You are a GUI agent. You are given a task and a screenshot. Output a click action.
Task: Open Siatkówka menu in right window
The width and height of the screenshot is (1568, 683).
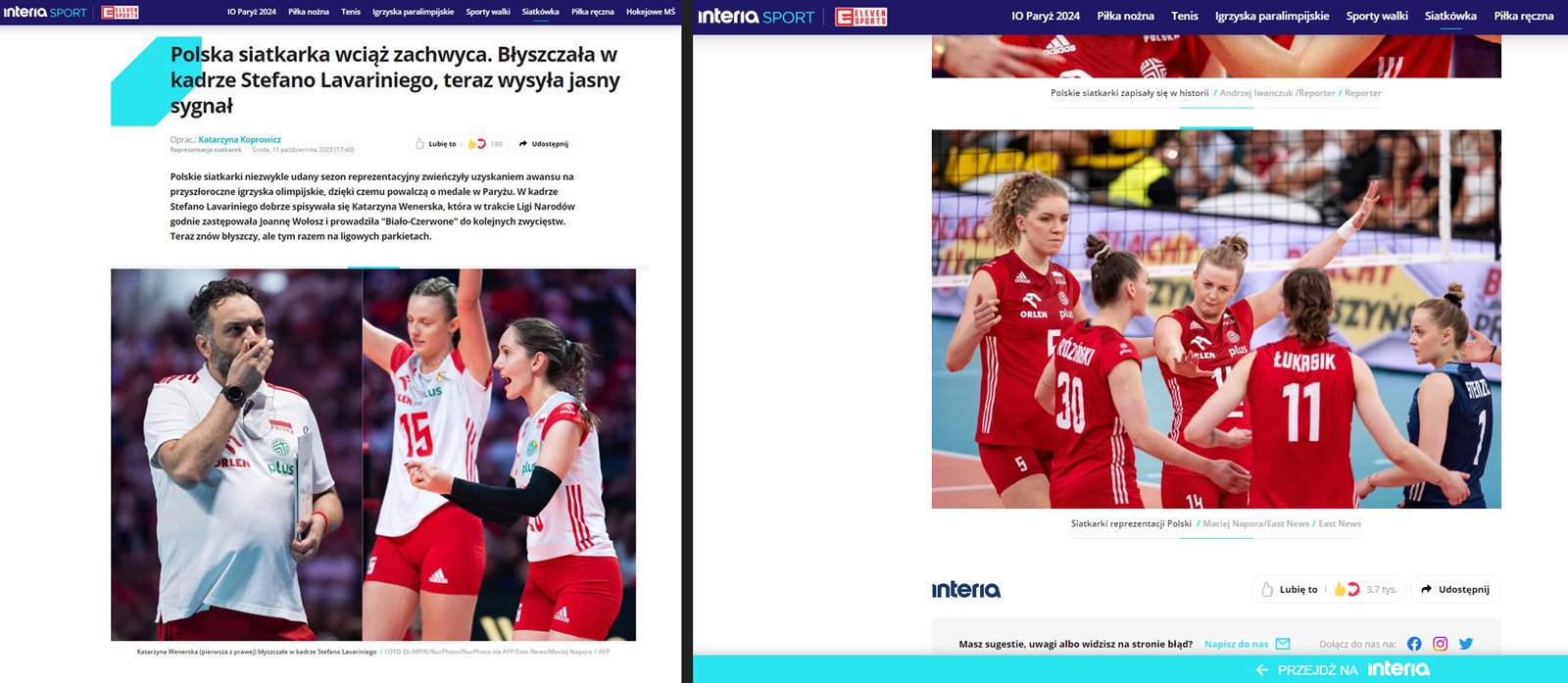click(1450, 16)
